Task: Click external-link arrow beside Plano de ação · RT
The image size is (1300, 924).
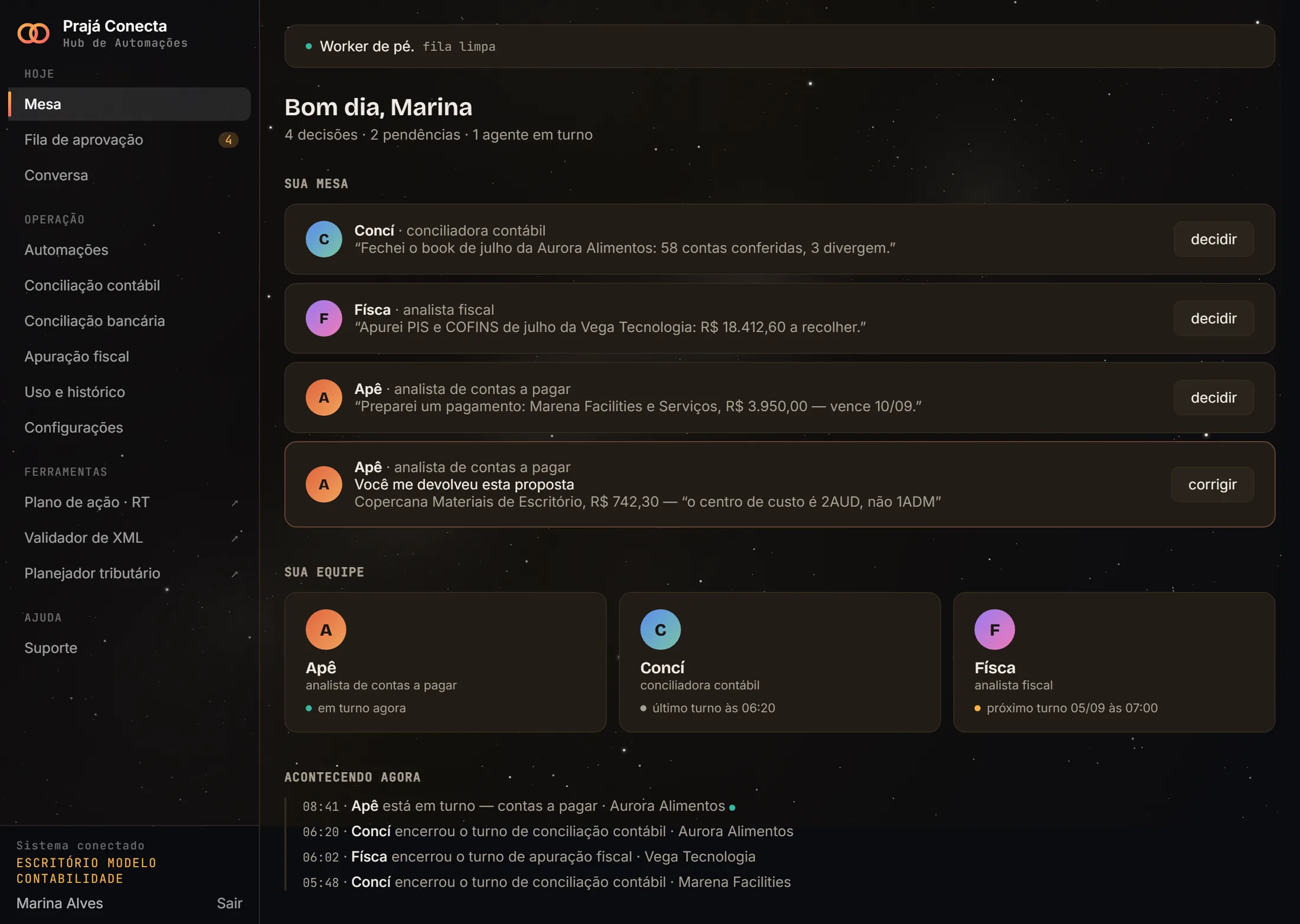Action: click(x=235, y=503)
